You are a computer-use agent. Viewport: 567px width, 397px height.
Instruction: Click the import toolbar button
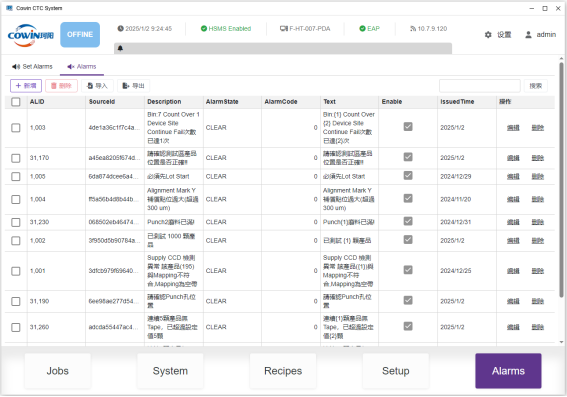click(x=97, y=86)
